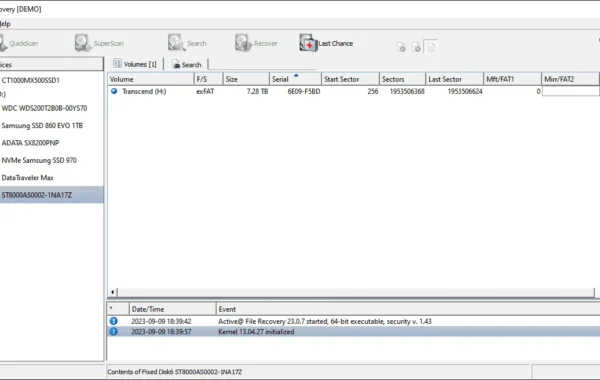Click the empty Mirr/FAT2 cell field

coord(571,91)
